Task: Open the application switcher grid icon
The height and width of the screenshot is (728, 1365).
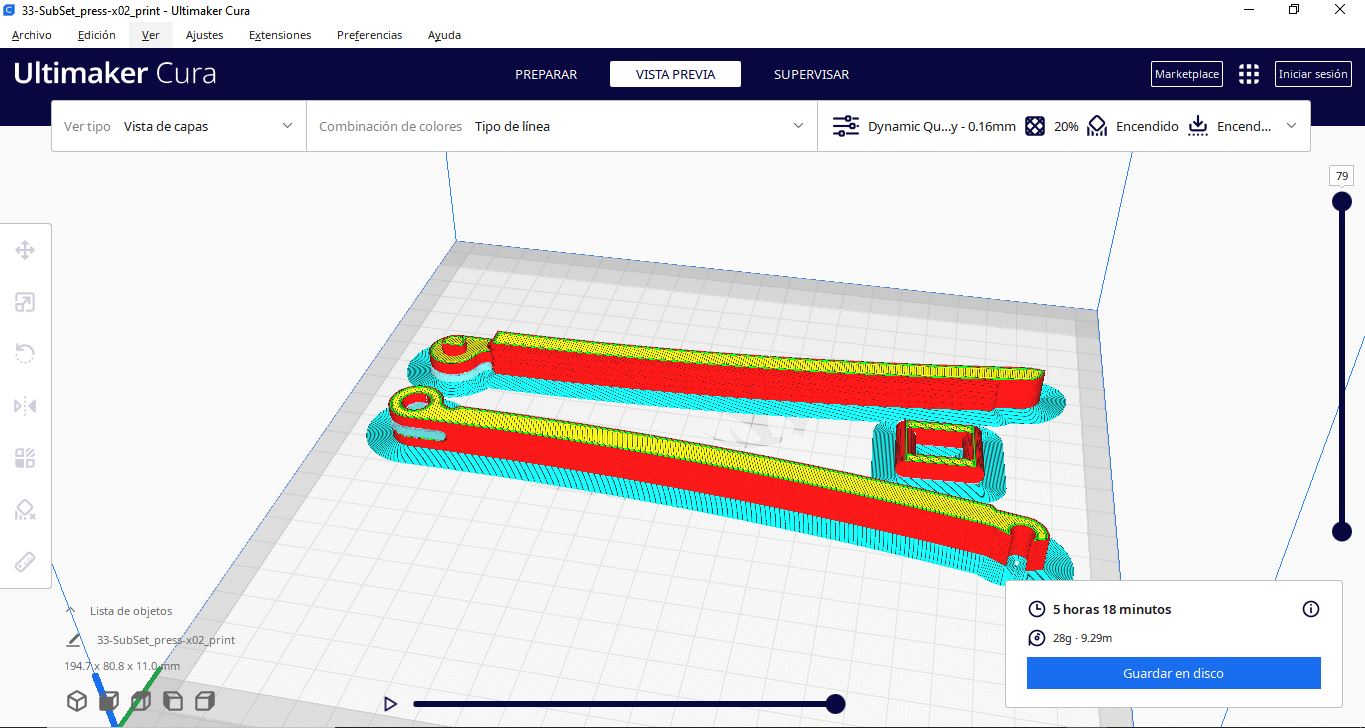Action: click(x=1248, y=74)
